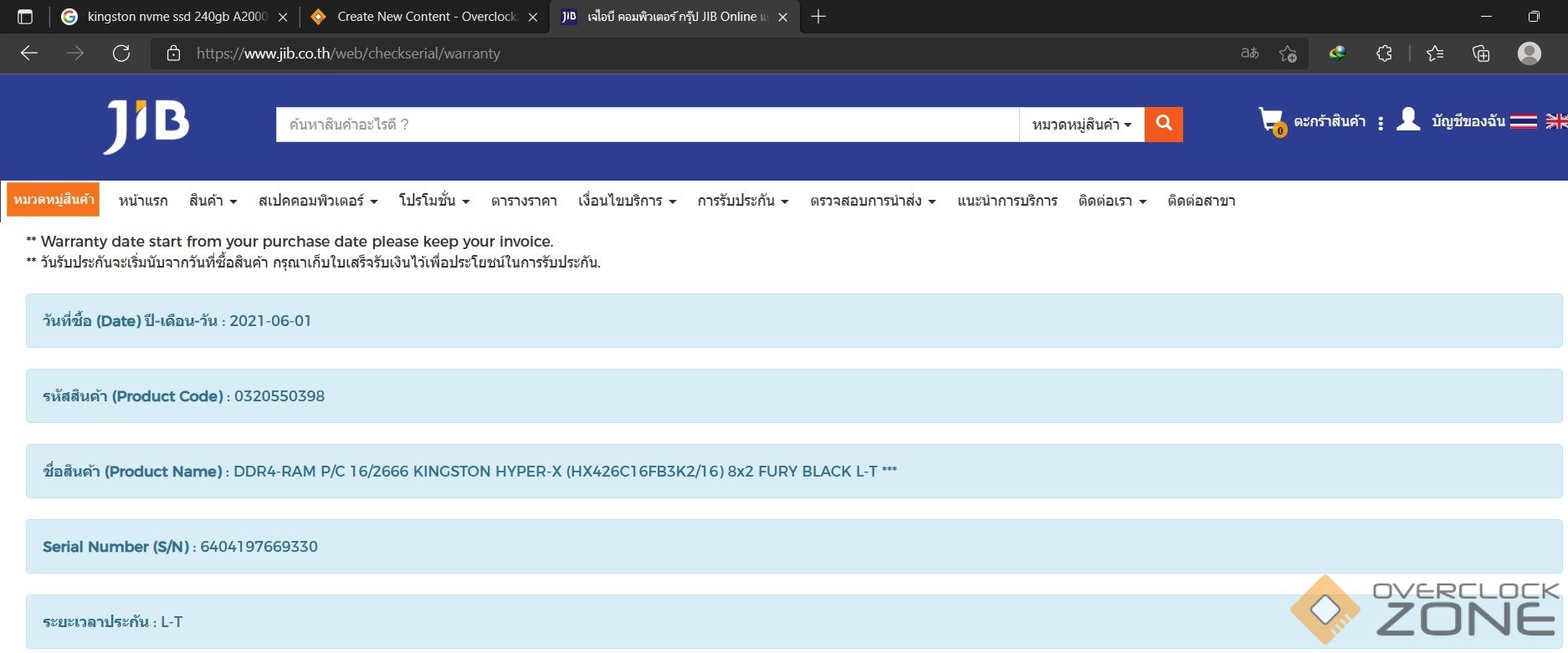Click the orange search magnifier button
This screenshot has width=1568, height=653.
(1163, 125)
